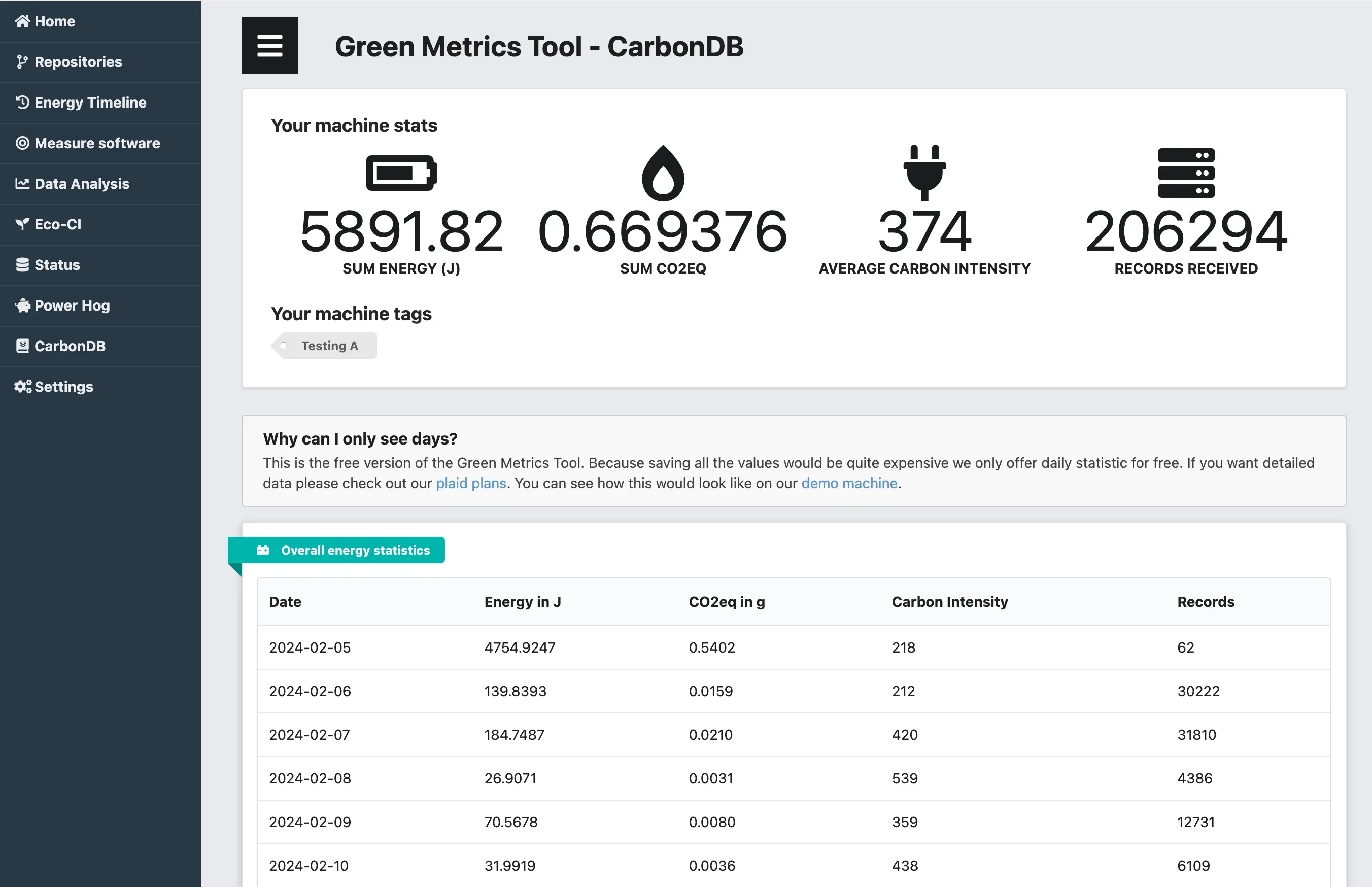Open the CarbonDB sidebar entry

pyautogui.click(x=100, y=346)
